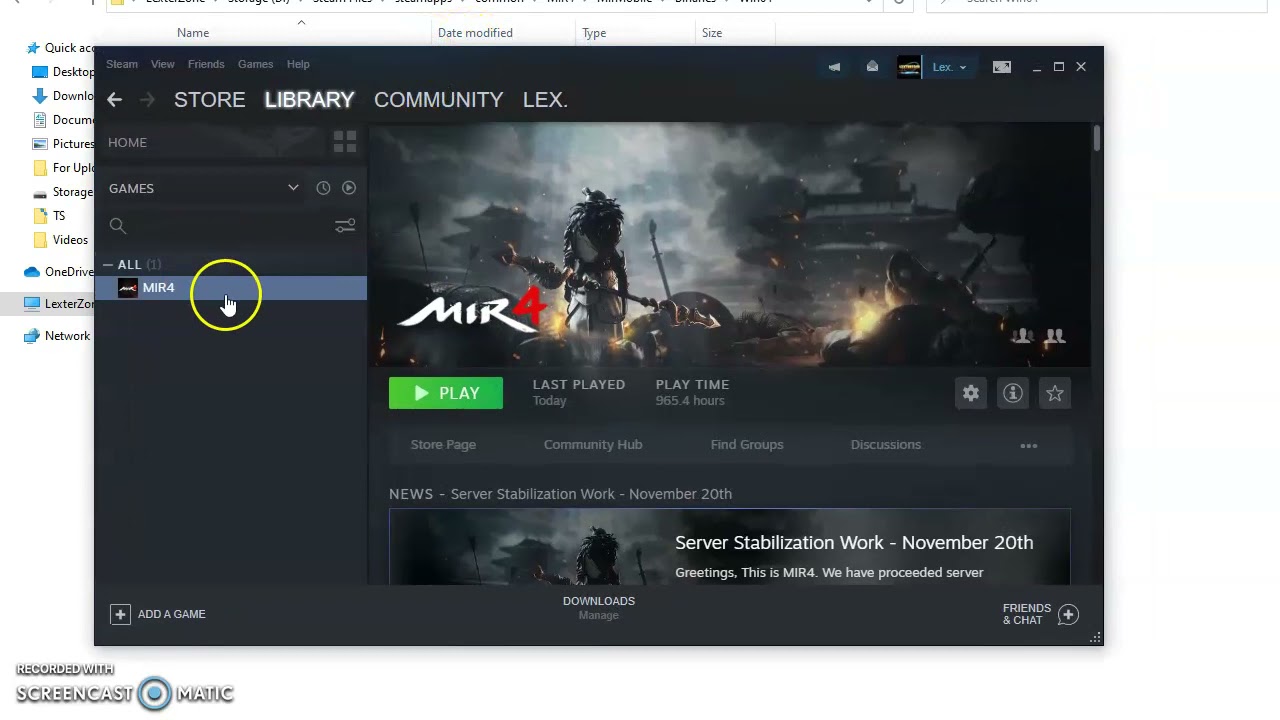The image size is (1280, 720).
Task: Open the Lex. account dropdown
Action: [949, 67]
